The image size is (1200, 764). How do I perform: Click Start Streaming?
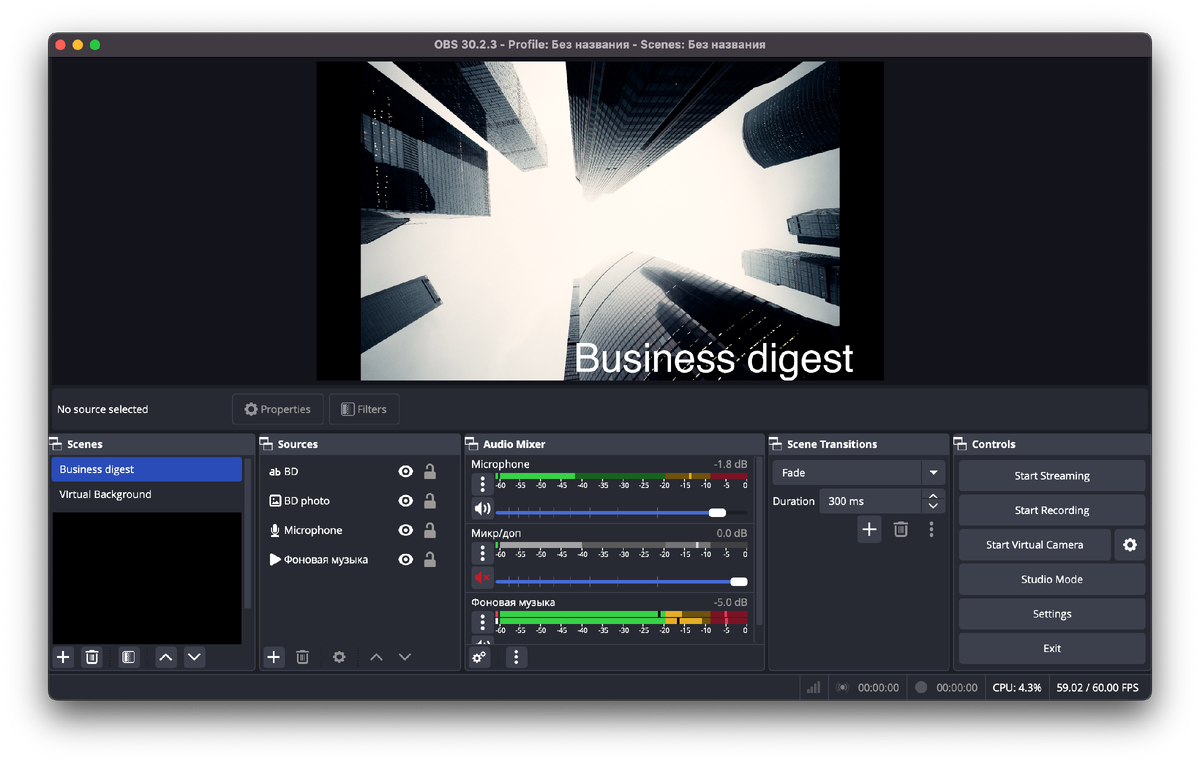click(x=1052, y=476)
